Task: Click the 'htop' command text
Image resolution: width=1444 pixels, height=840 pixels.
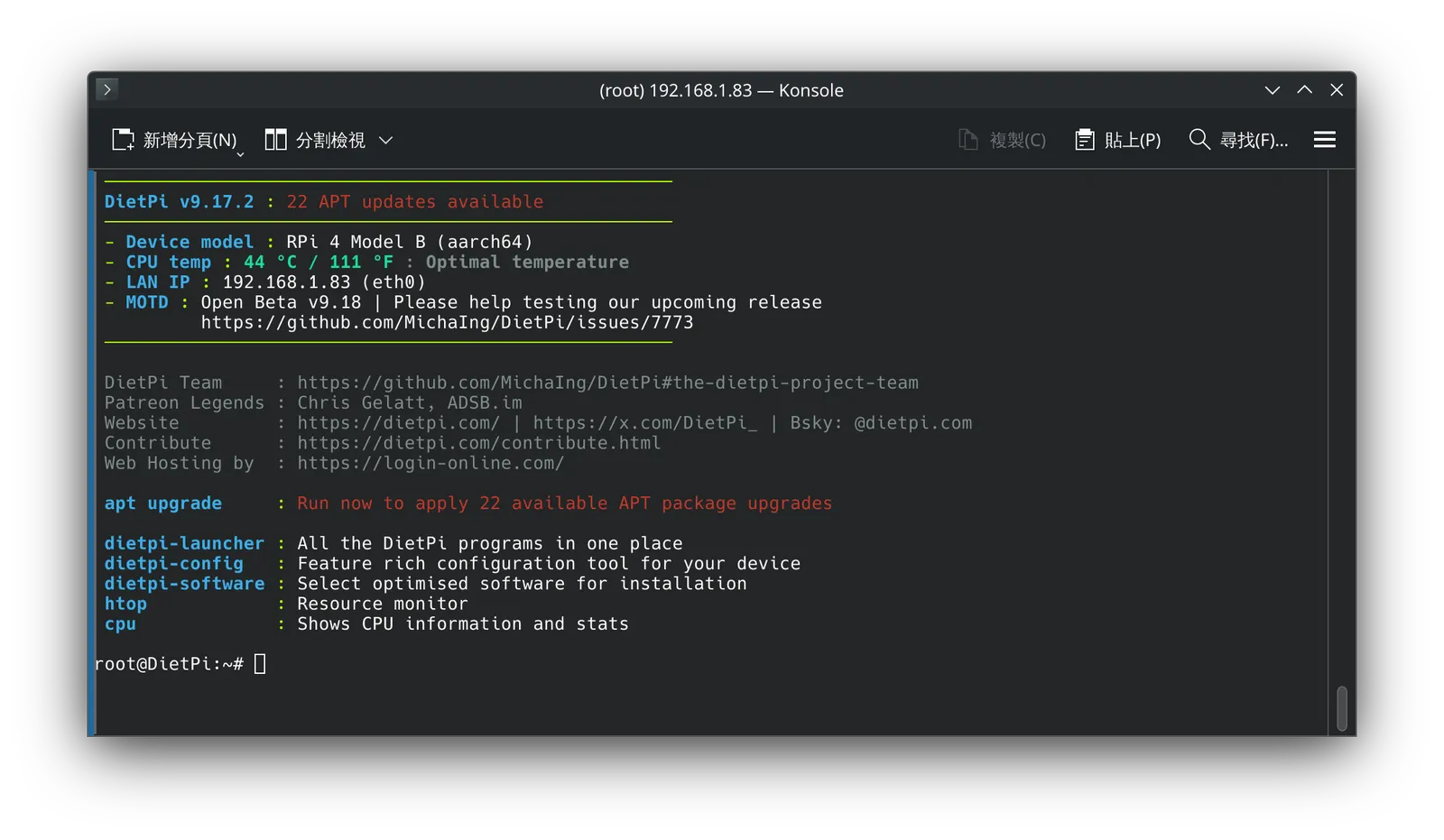Action: tap(125, 604)
